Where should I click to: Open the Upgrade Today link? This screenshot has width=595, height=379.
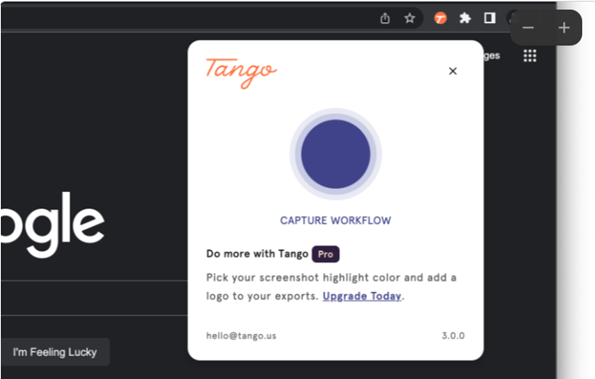click(362, 296)
